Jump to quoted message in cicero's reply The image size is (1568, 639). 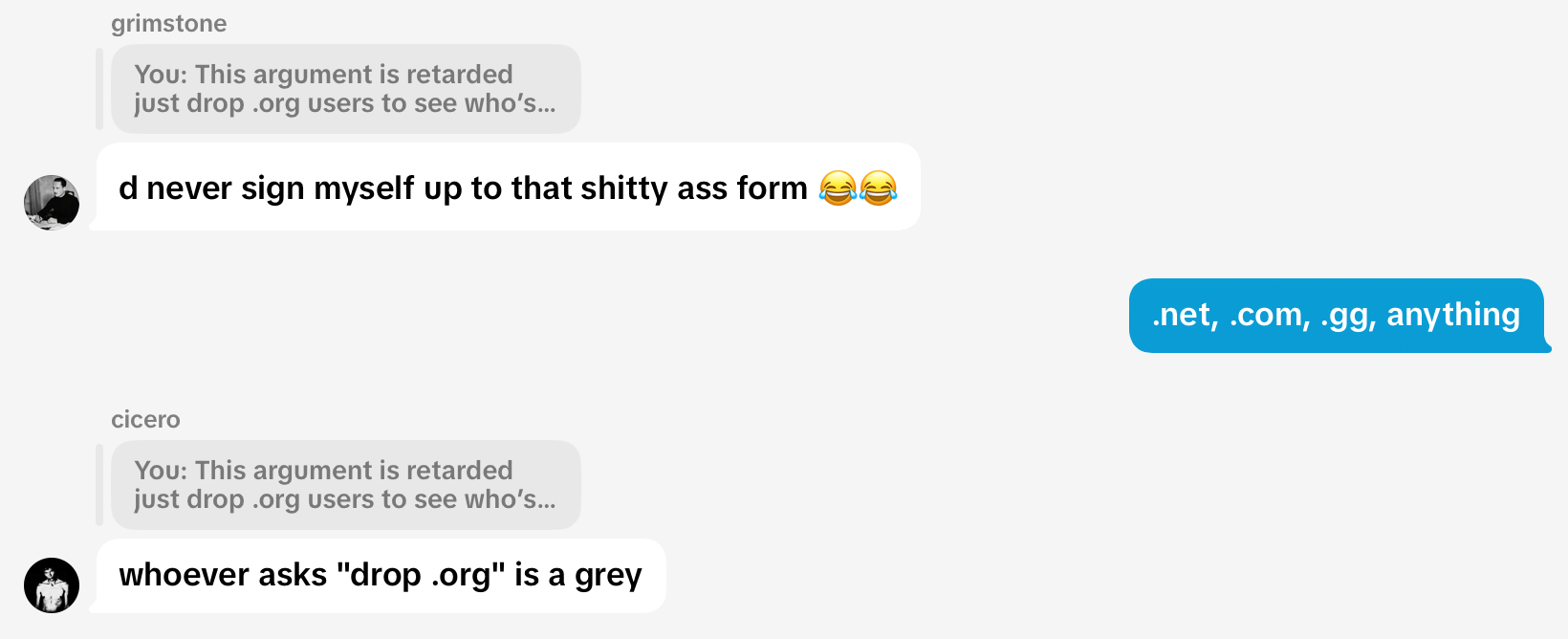tap(346, 485)
